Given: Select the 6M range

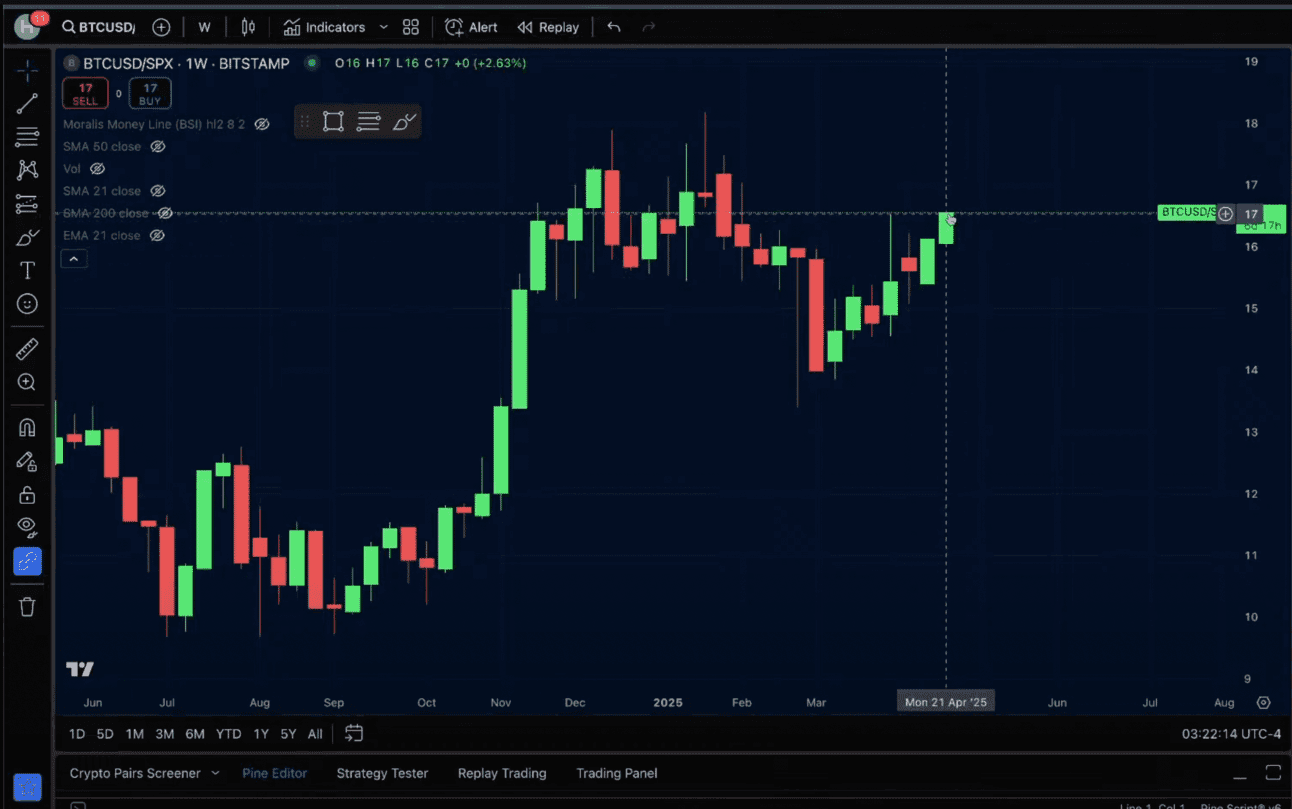Looking at the screenshot, I should (195, 734).
